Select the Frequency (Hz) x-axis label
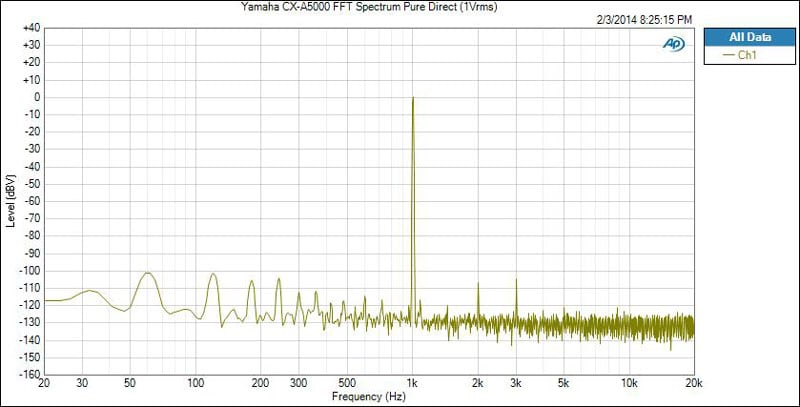 click(x=368, y=396)
